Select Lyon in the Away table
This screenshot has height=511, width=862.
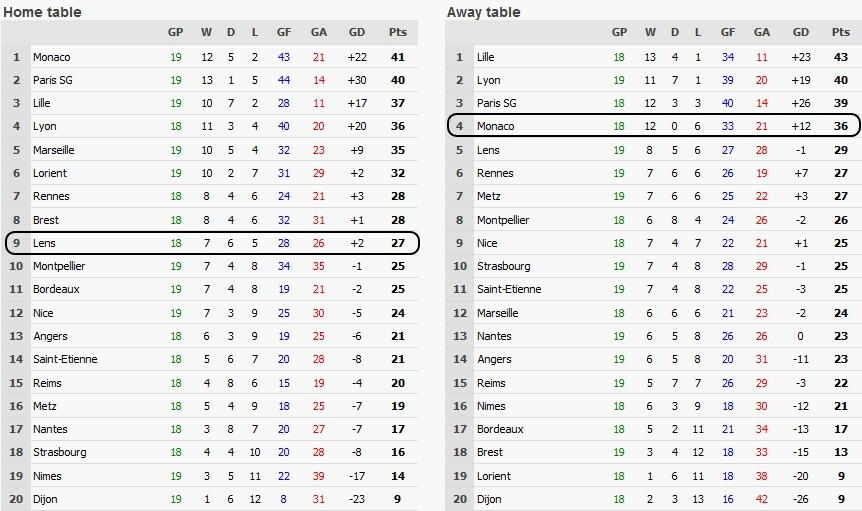click(x=488, y=80)
